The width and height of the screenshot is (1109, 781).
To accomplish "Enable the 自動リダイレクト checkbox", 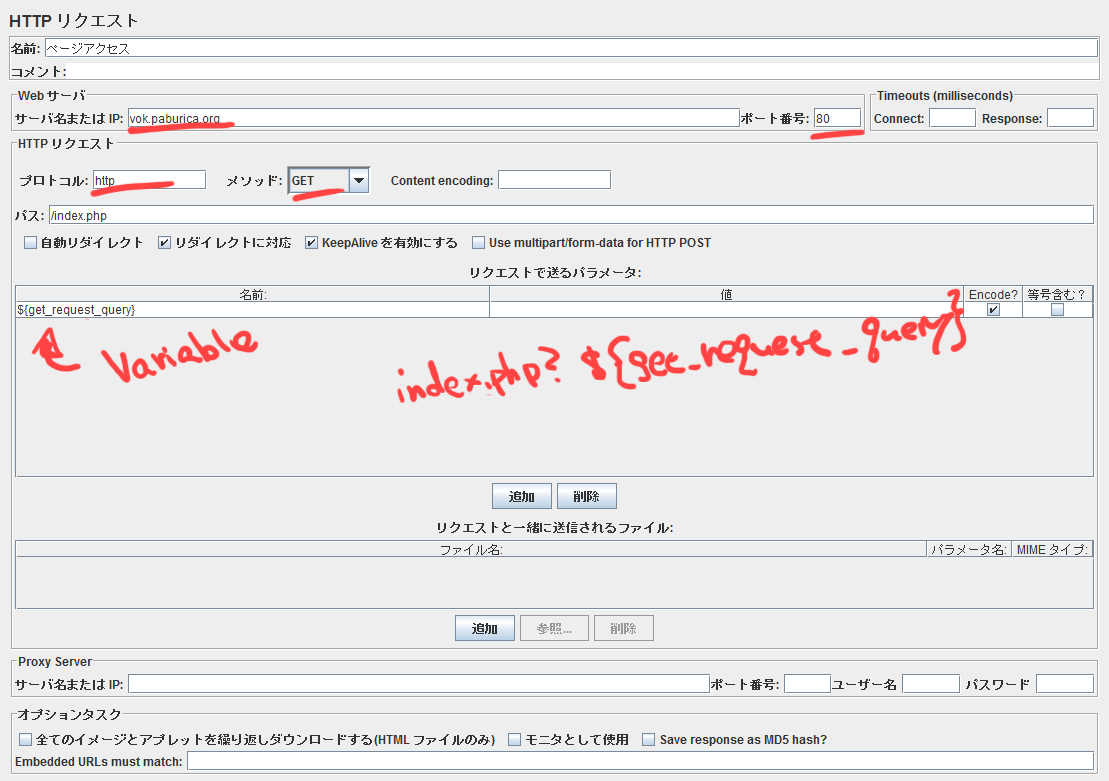I will point(30,243).
